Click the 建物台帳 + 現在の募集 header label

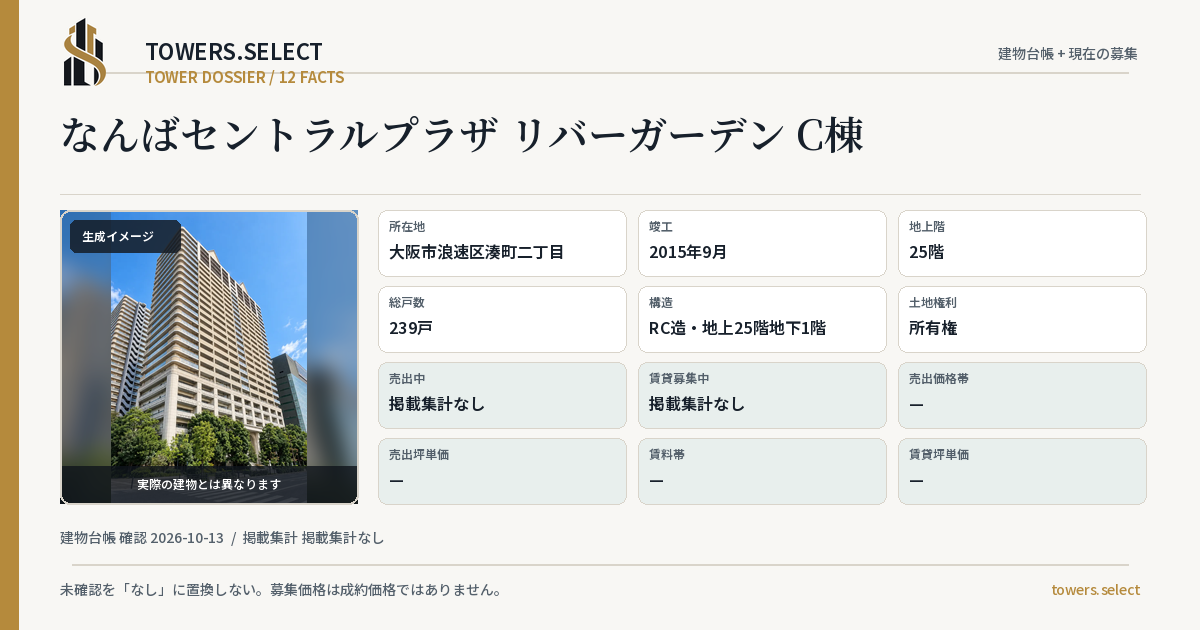pyautogui.click(x=1068, y=53)
